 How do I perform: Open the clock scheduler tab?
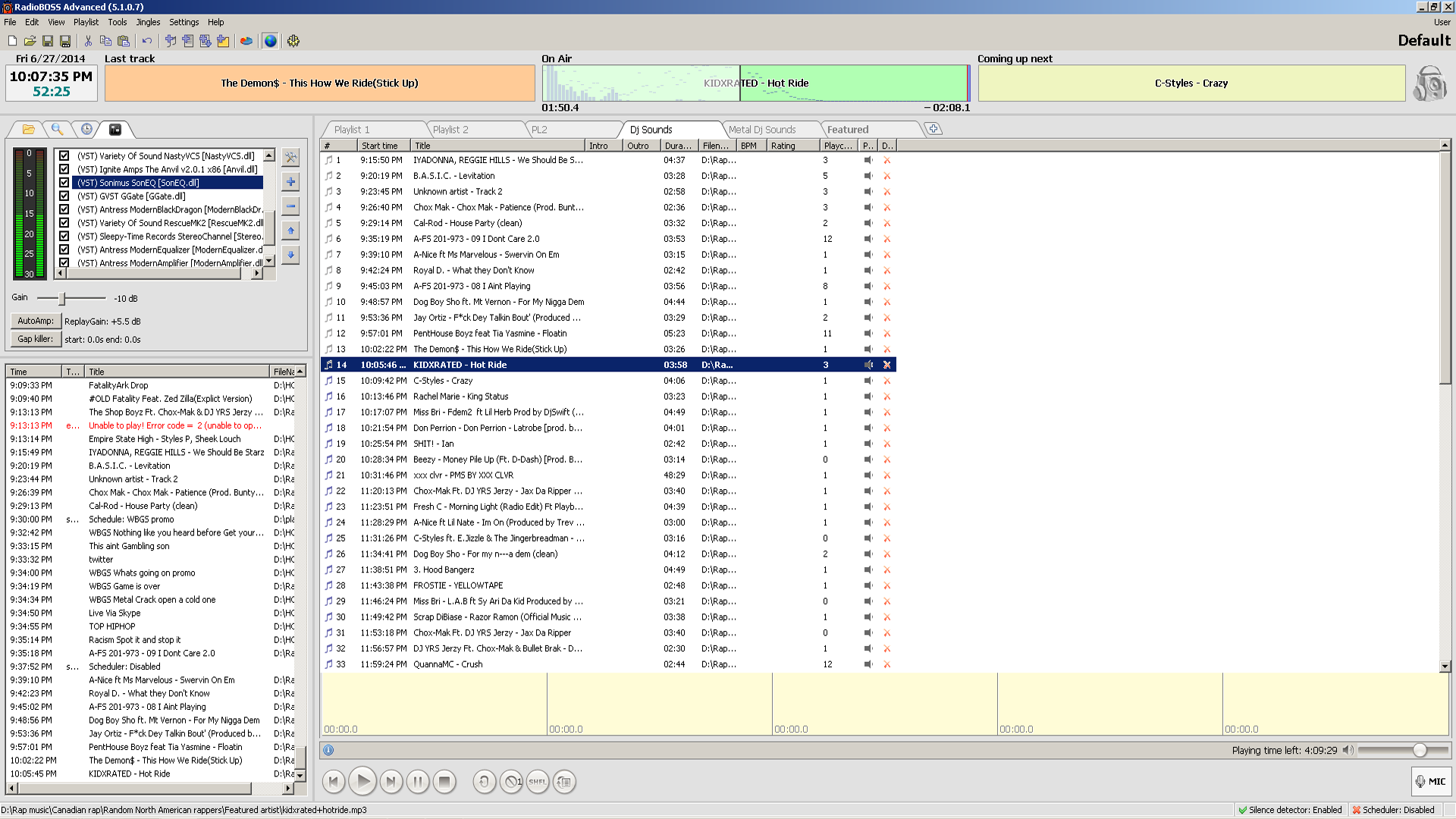(86, 129)
